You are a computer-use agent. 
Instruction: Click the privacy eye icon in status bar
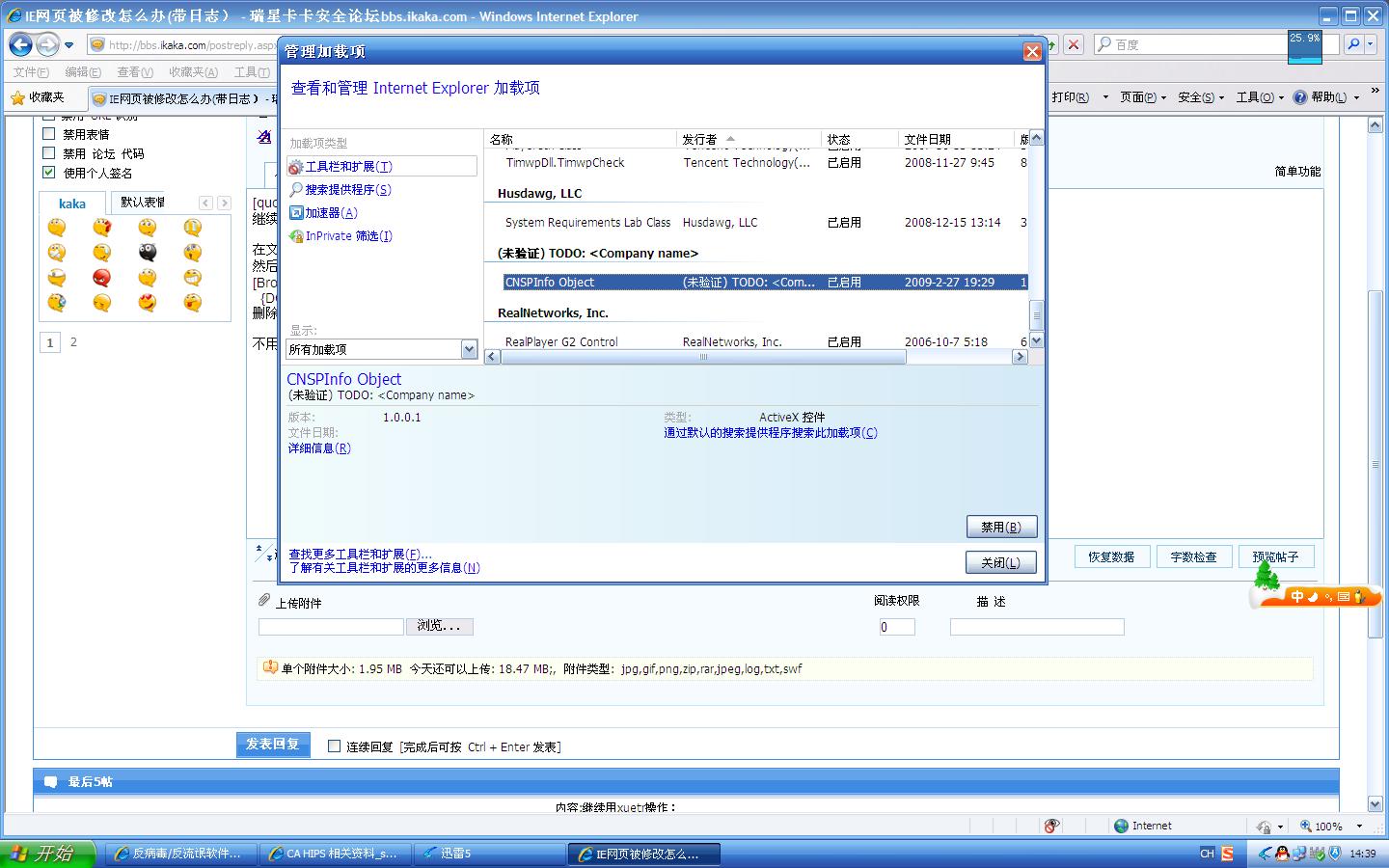[x=1052, y=827]
